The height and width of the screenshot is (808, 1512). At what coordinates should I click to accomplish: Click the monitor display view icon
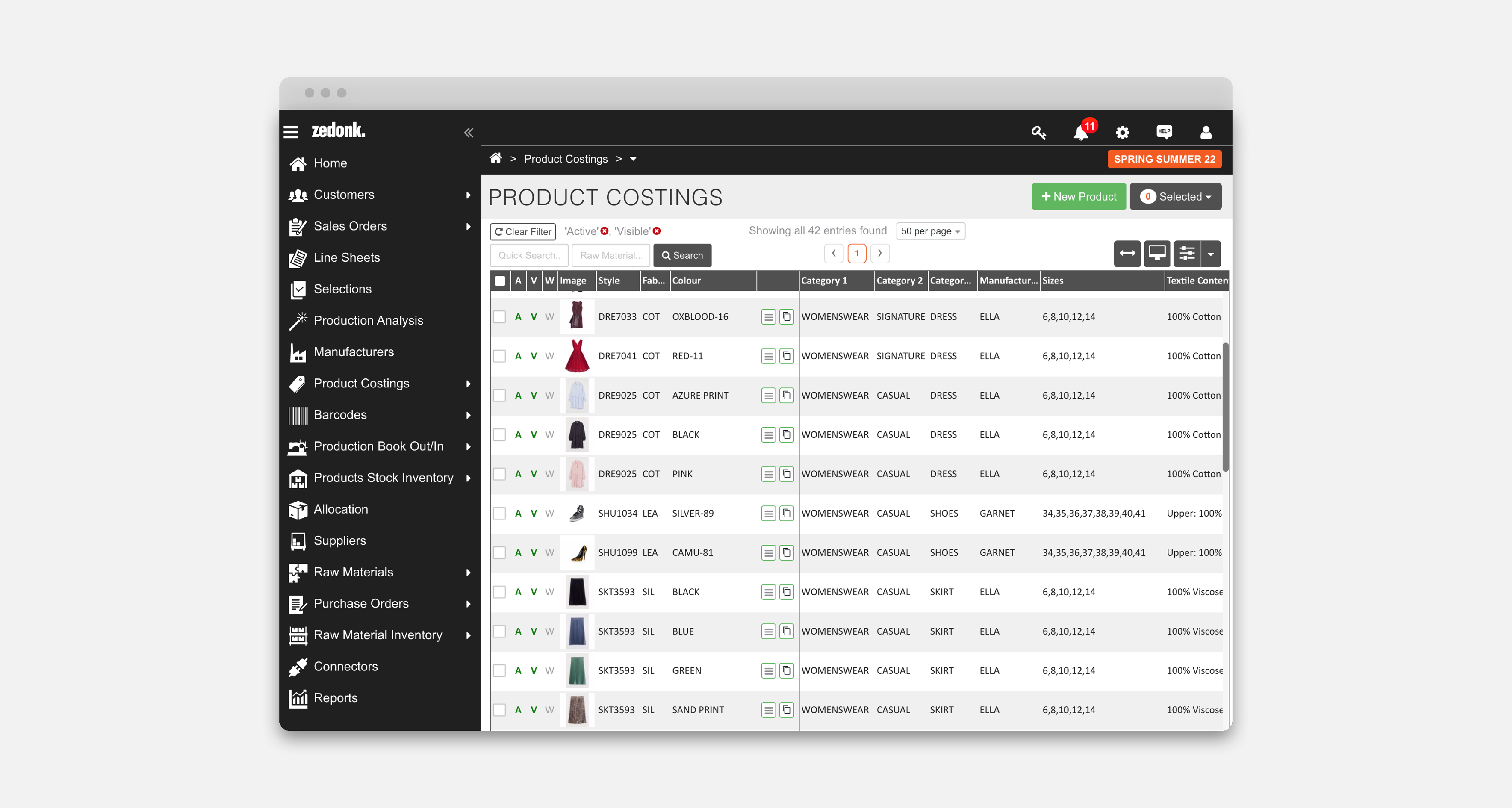point(1157,254)
